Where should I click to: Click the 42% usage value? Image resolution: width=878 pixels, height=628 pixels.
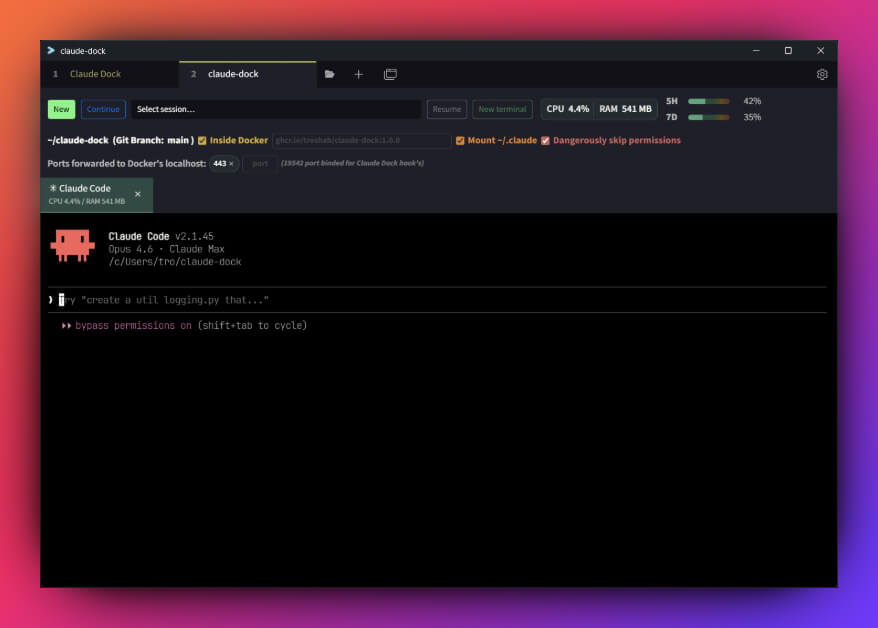point(752,101)
